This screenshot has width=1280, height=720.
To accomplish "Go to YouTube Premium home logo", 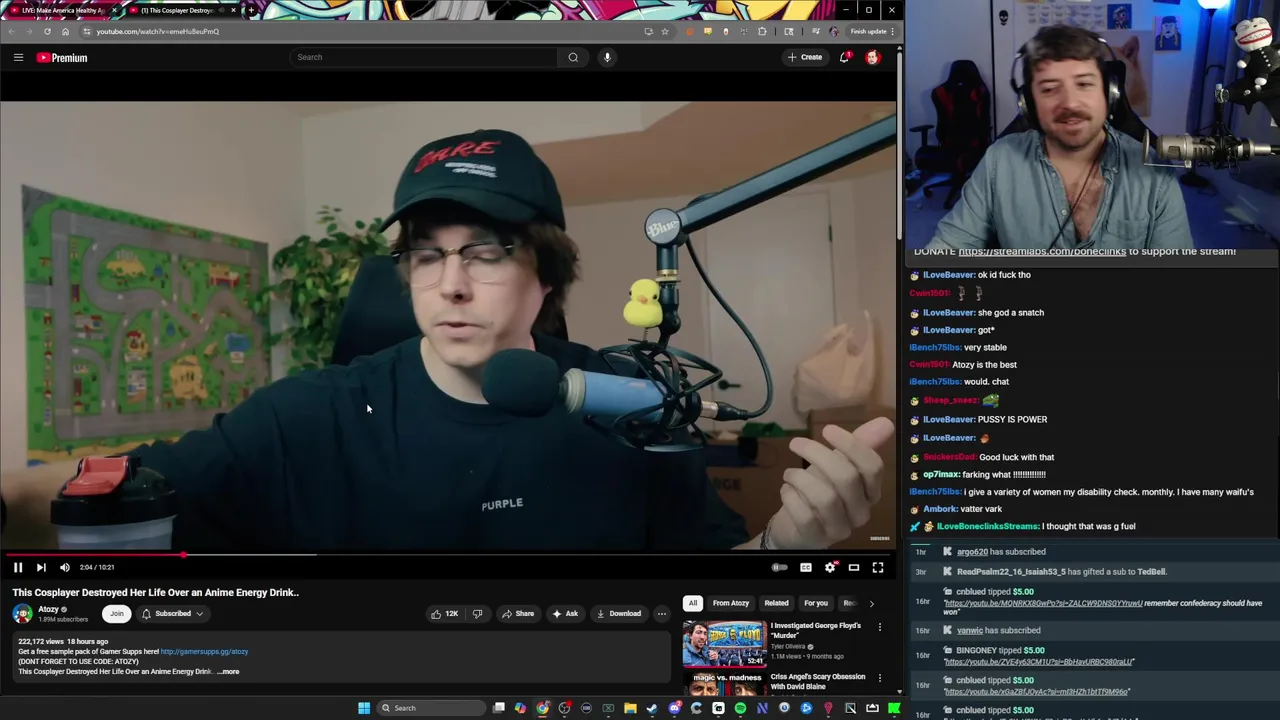I will coord(62,57).
